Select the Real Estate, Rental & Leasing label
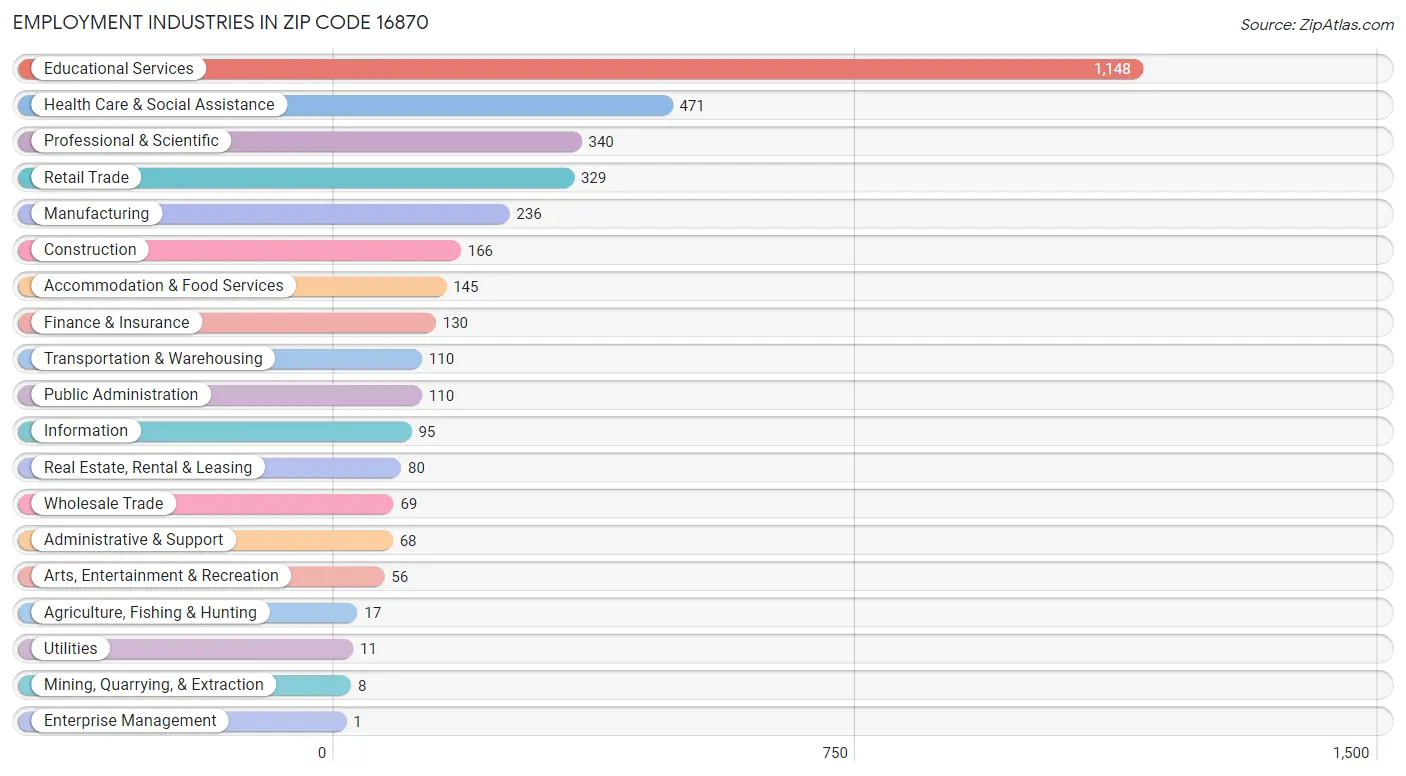Screen dimensions: 1406x776 pos(148,468)
